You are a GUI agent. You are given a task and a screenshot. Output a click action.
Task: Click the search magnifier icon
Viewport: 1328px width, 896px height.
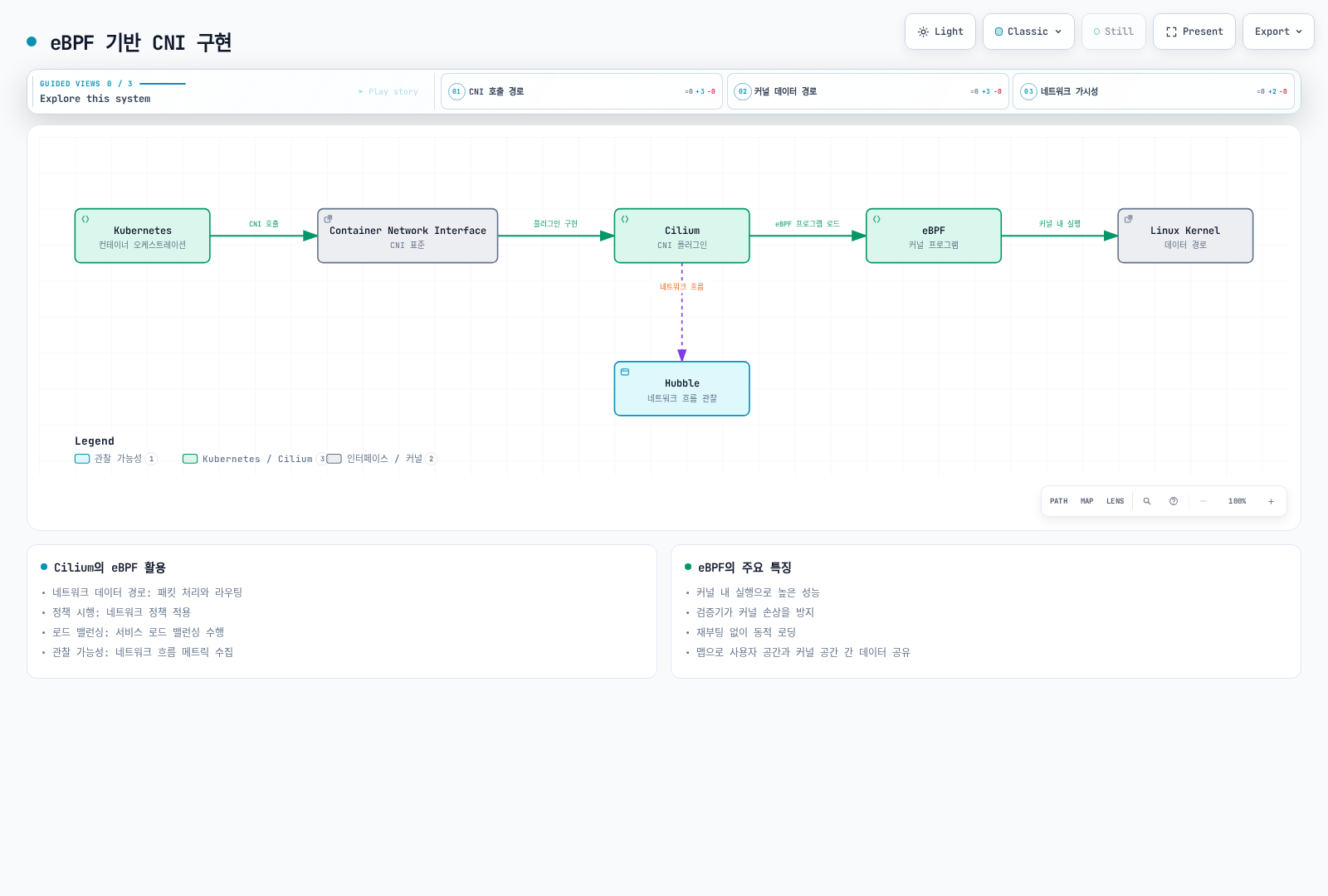1147,501
